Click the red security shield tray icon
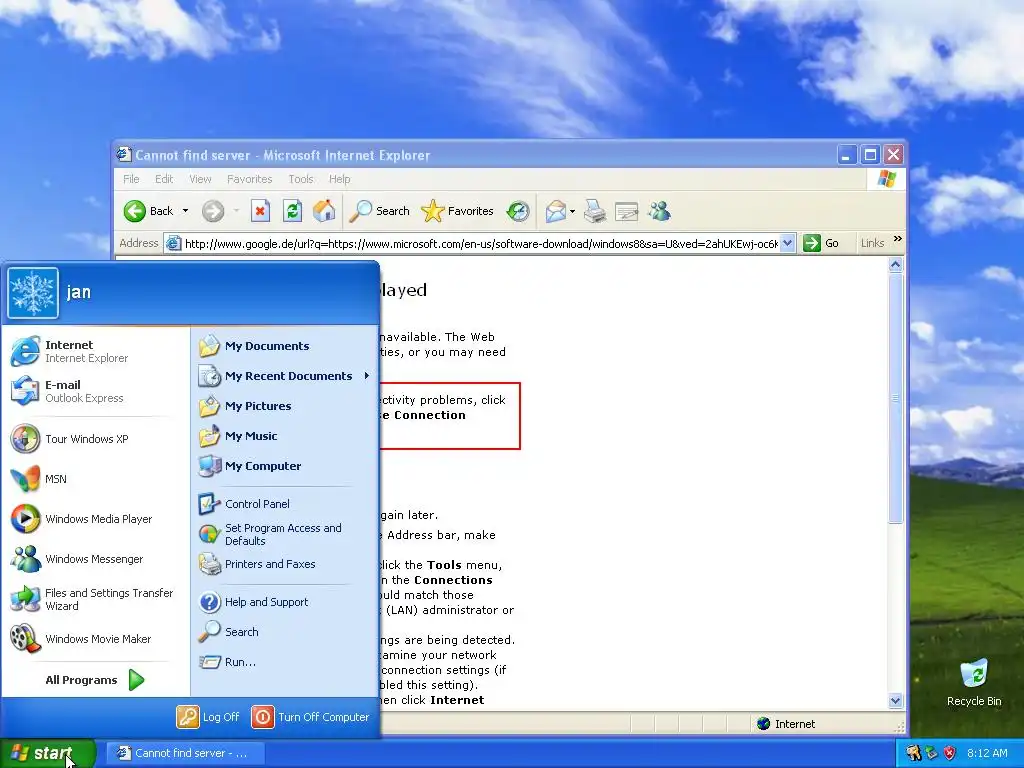This screenshot has width=1024, height=768. click(x=950, y=753)
